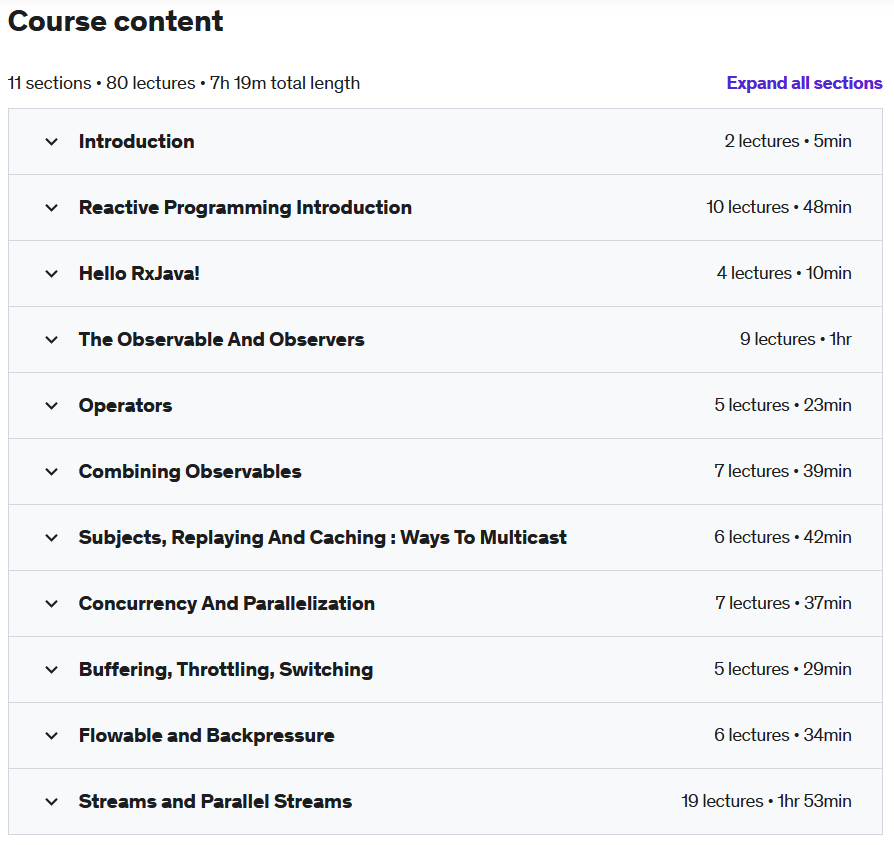Select The Observable And Observers title

click(x=221, y=339)
